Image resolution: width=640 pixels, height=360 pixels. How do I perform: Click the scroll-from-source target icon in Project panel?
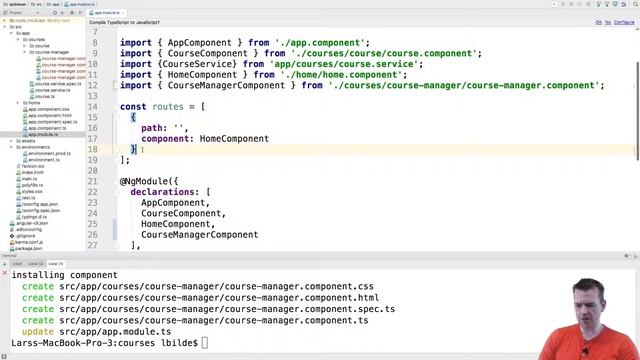click(55, 13)
